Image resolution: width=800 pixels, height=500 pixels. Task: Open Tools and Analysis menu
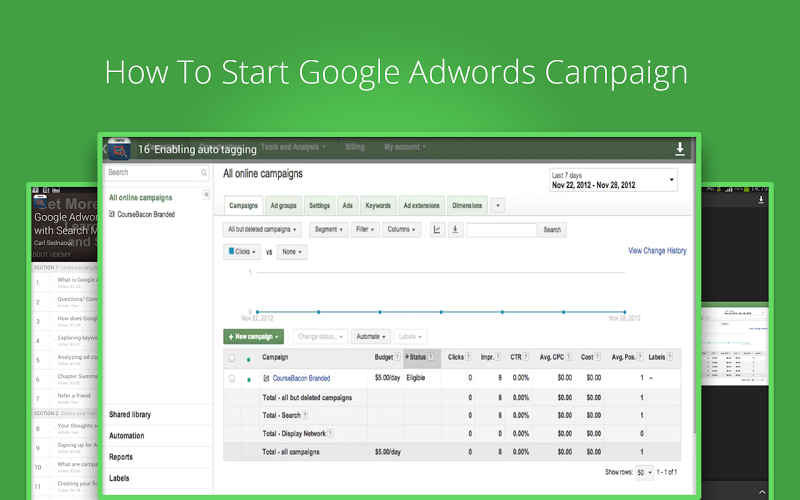(293, 147)
